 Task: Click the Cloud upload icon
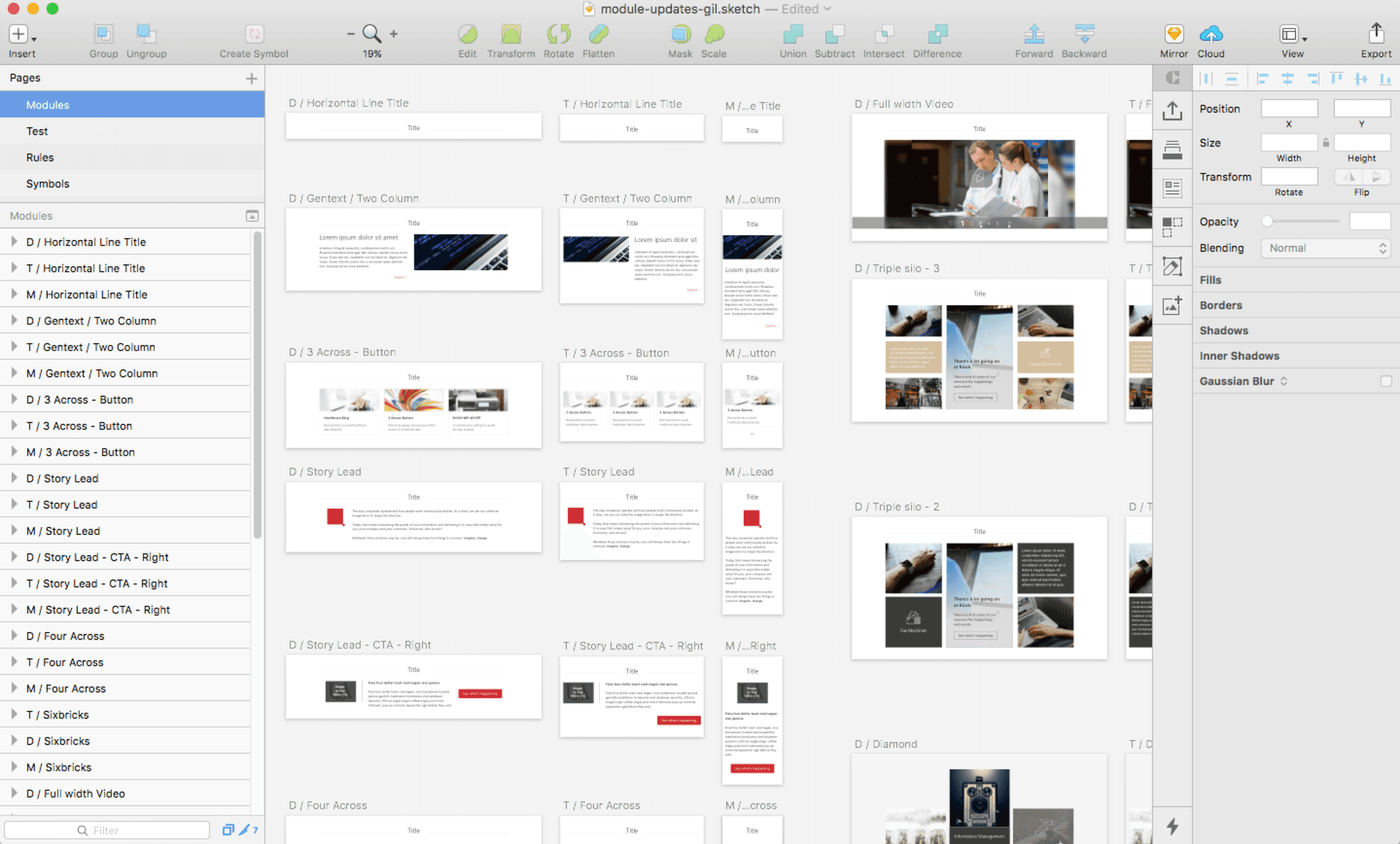(1210, 34)
